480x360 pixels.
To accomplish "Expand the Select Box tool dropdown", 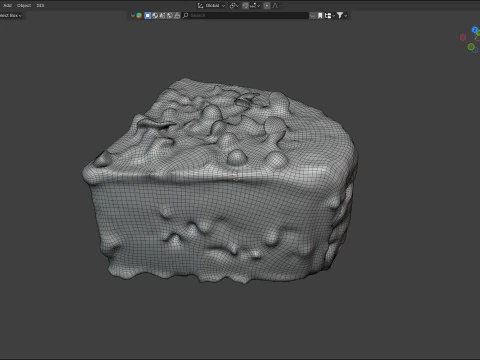I will coord(11,15).
